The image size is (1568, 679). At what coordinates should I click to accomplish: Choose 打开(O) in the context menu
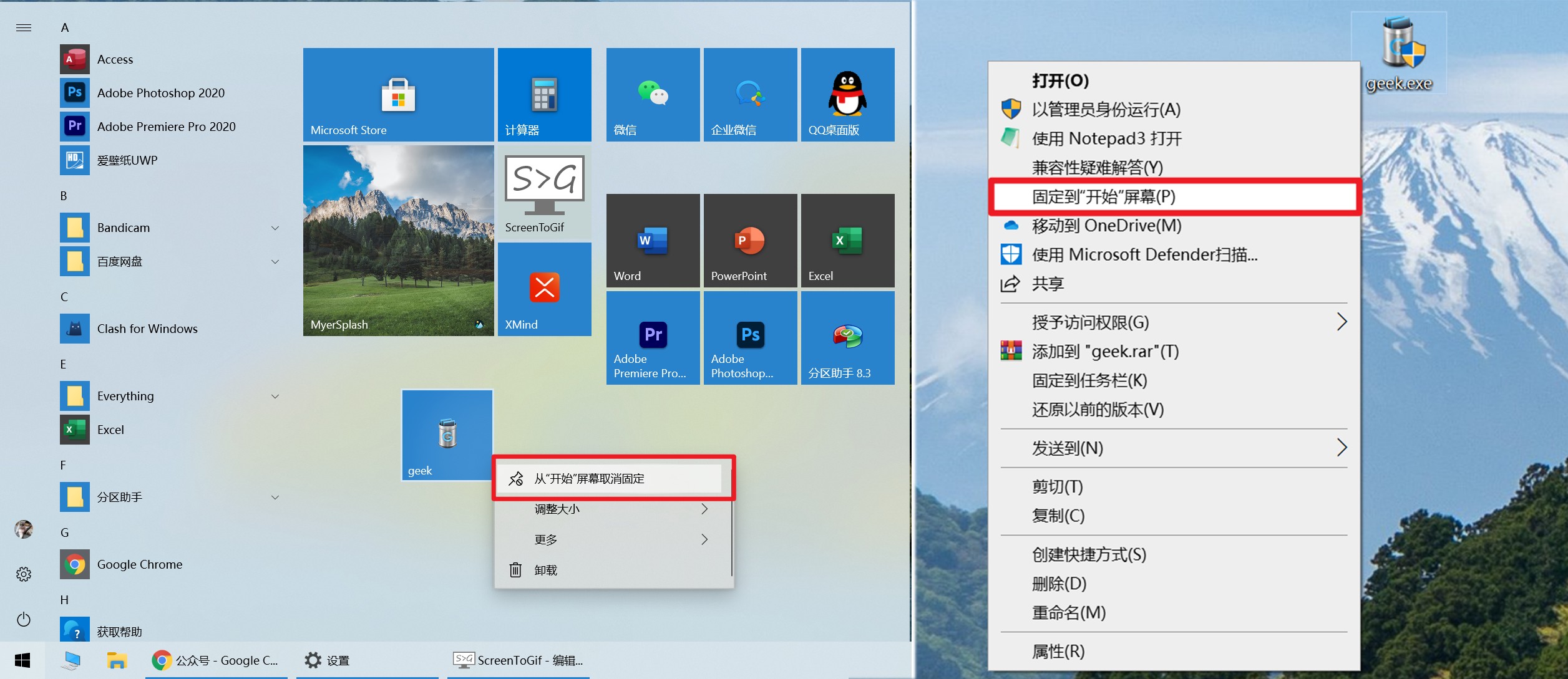pyautogui.click(x=1174, y=80)
